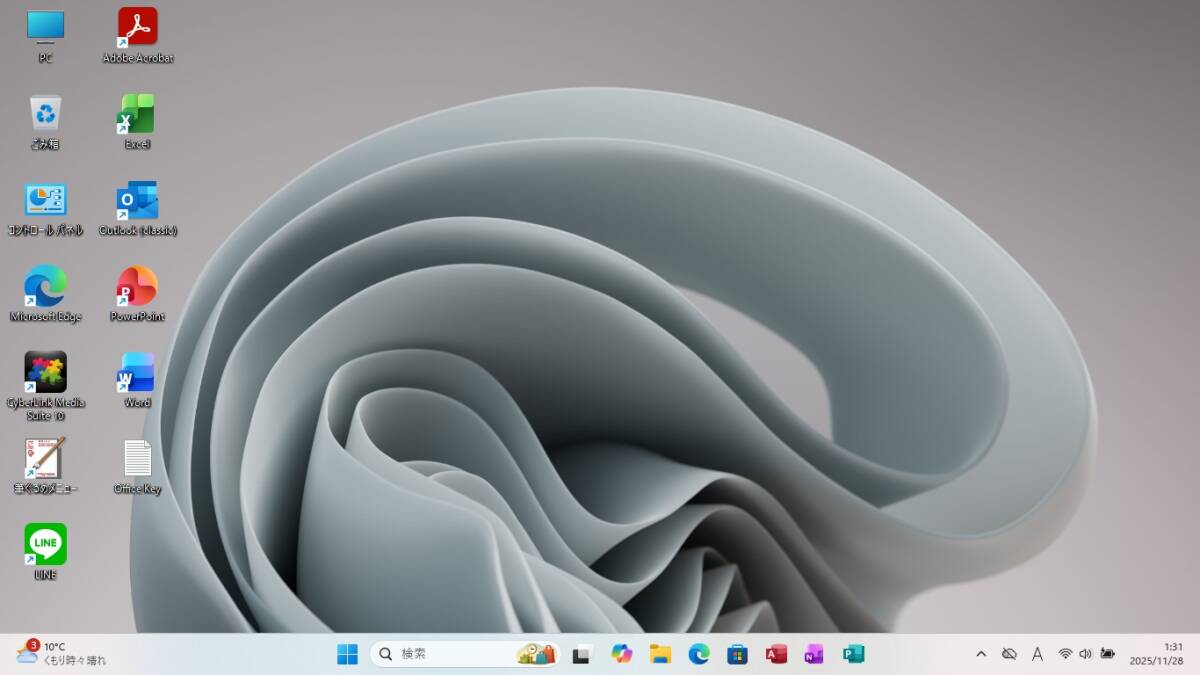Select the Excel desktop icon
Image resolution: width=1200 pixels, height=675 pixels.
pos(137,115)
